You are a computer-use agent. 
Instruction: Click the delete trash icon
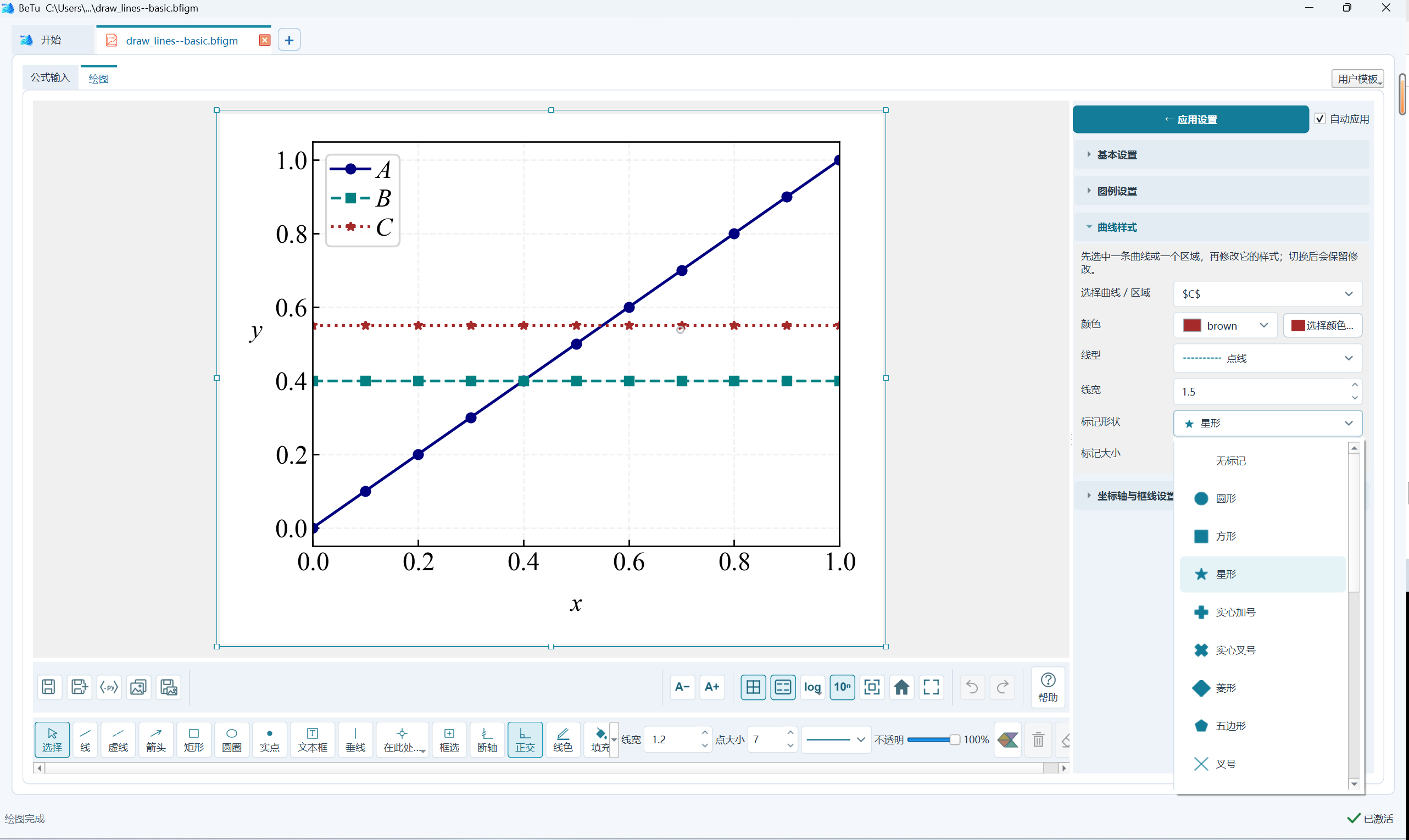[1038, 739]
